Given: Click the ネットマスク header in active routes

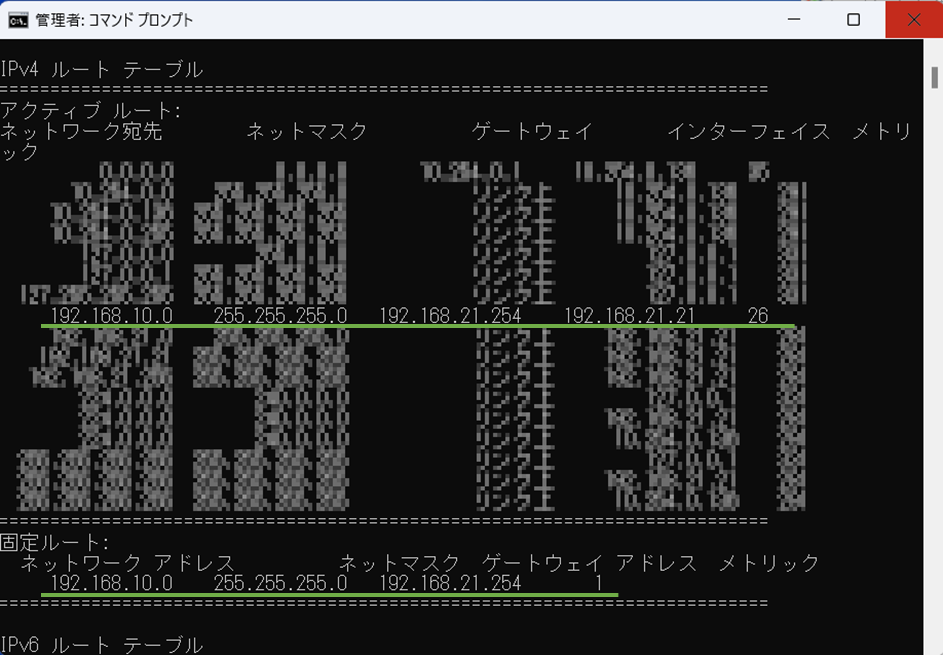Looking at the screenshot, I should tap(307, 131).
